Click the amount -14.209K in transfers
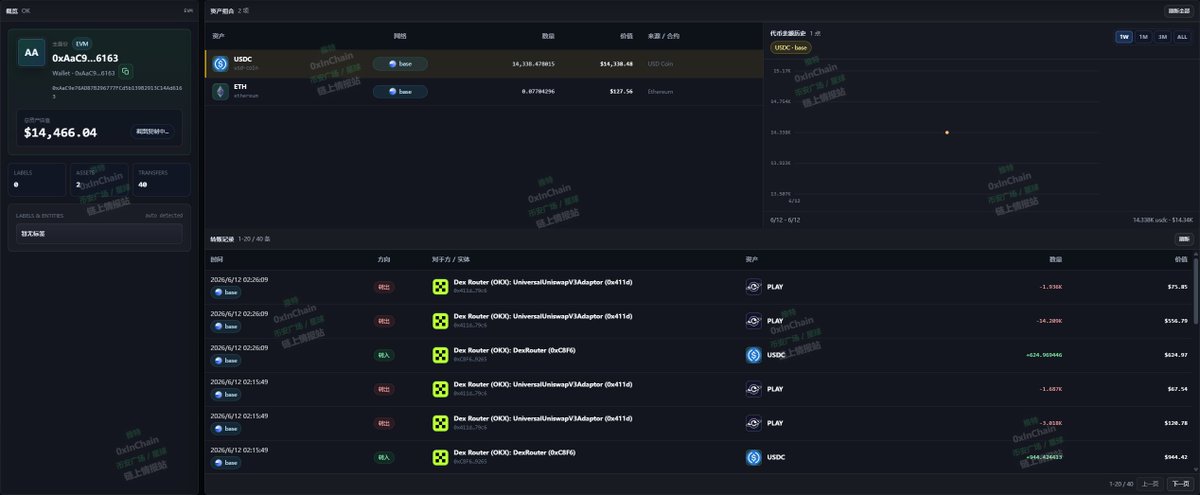This screenshot has width=1200, height=495. click(1049, 321)
